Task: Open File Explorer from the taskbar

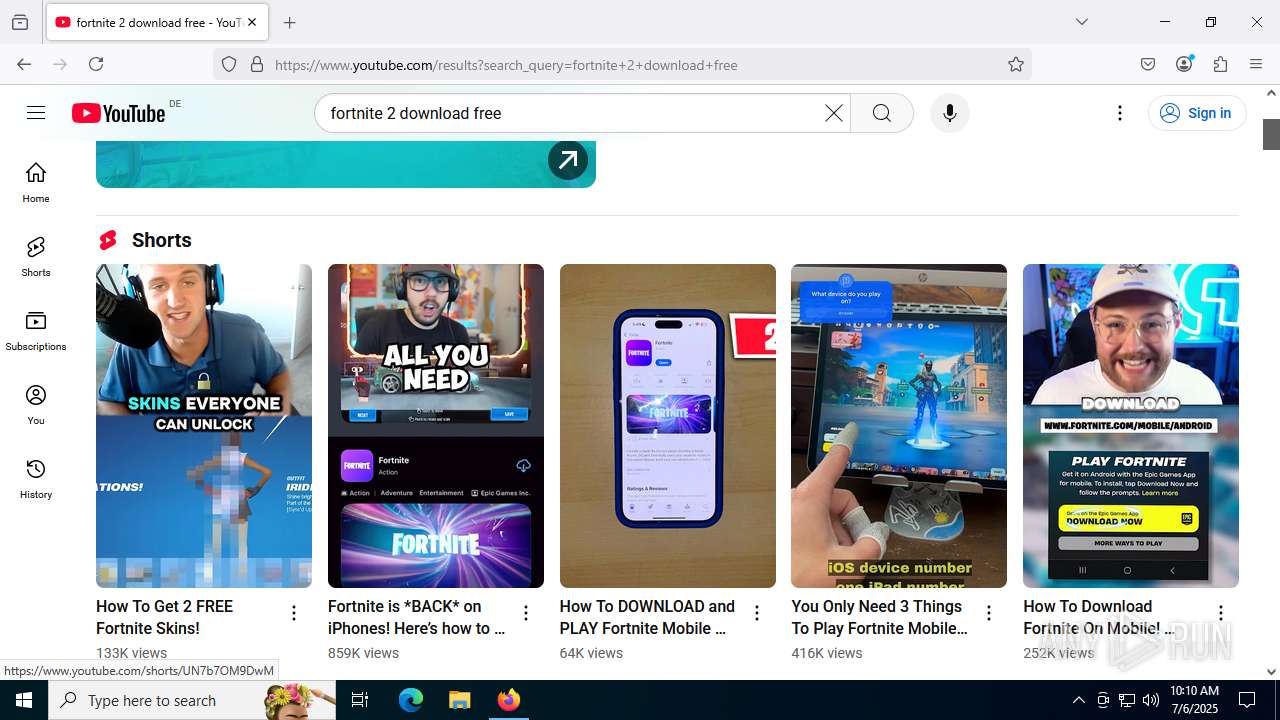Action: (459, 700)
